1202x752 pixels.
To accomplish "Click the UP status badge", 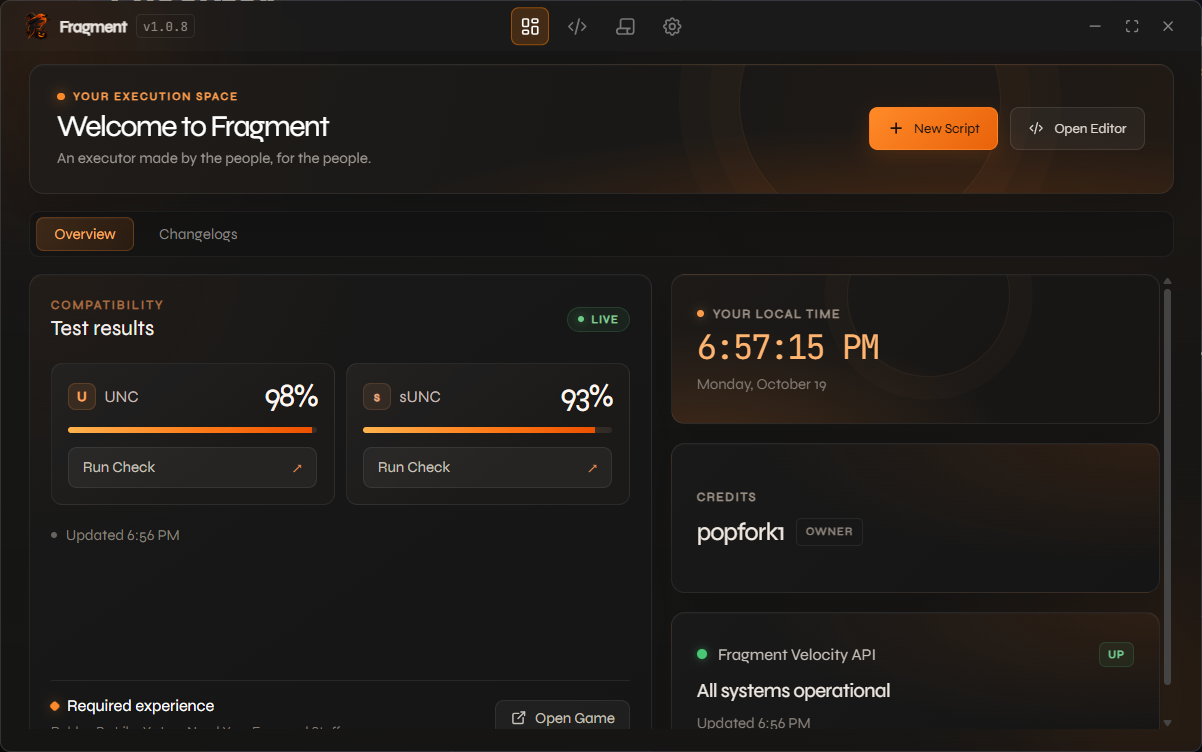I will pos(1116,655).
